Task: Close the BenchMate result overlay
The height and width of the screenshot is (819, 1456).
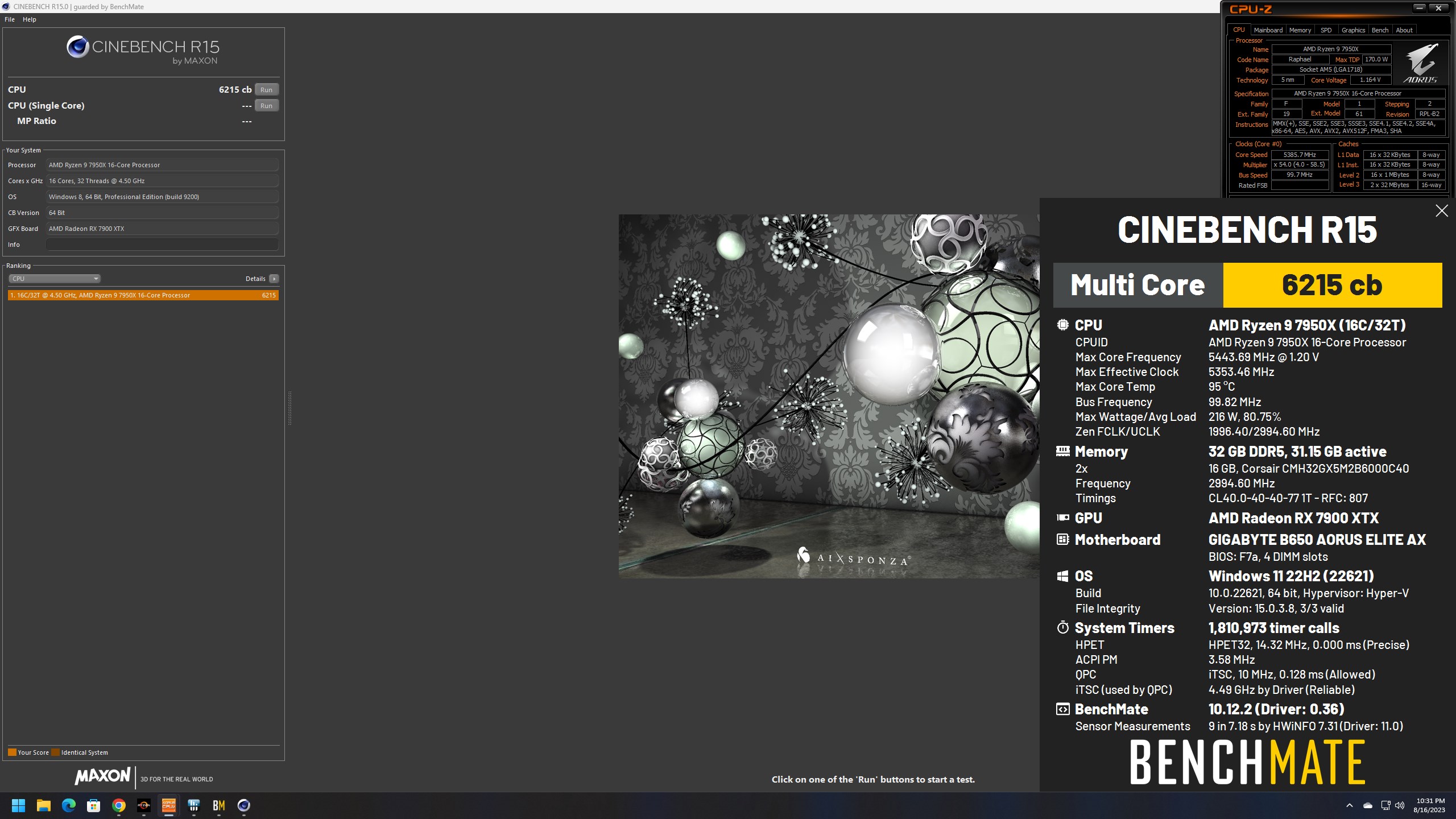Action: tap(1442, 211)
